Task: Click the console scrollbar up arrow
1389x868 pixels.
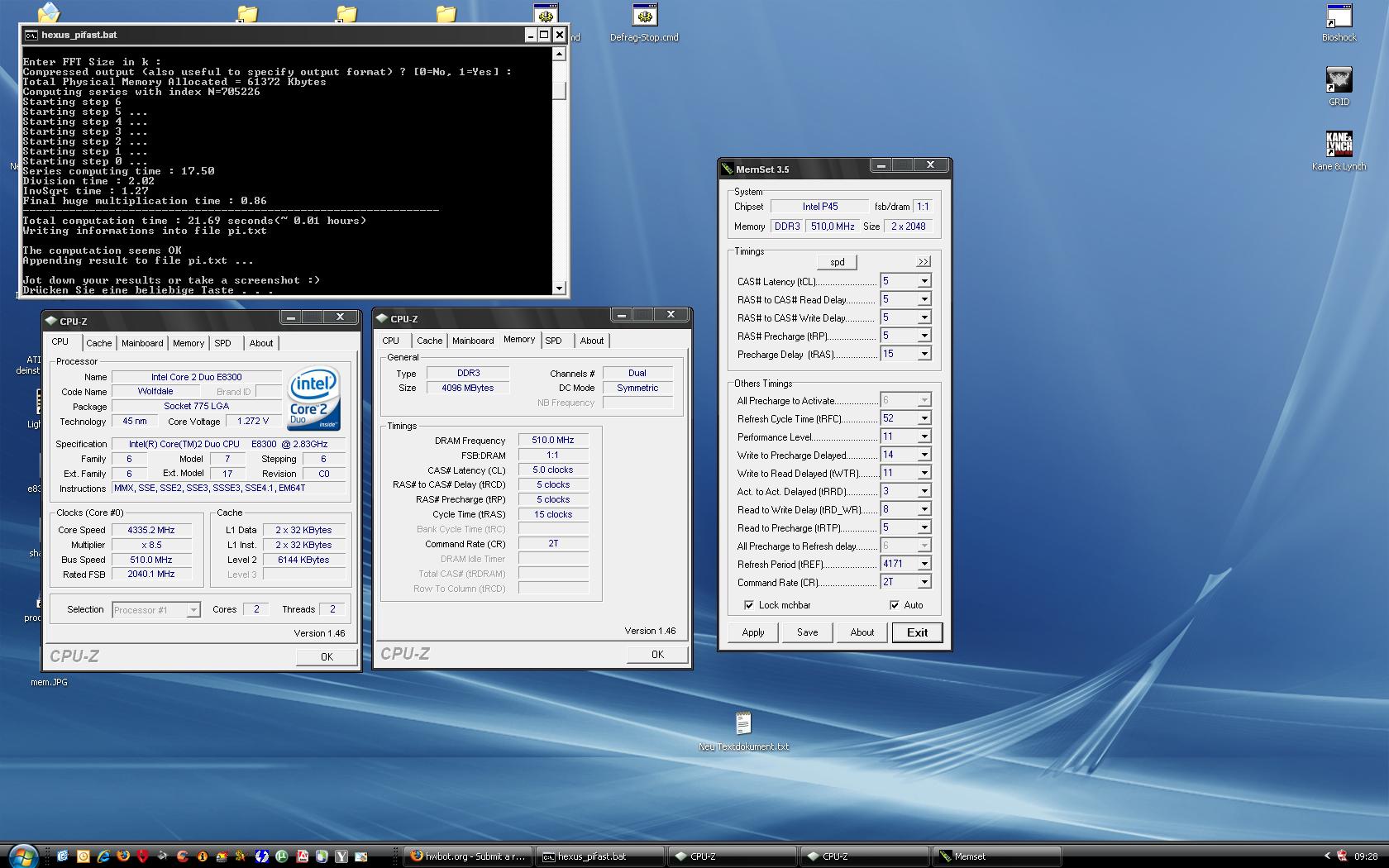Action: 560,54
